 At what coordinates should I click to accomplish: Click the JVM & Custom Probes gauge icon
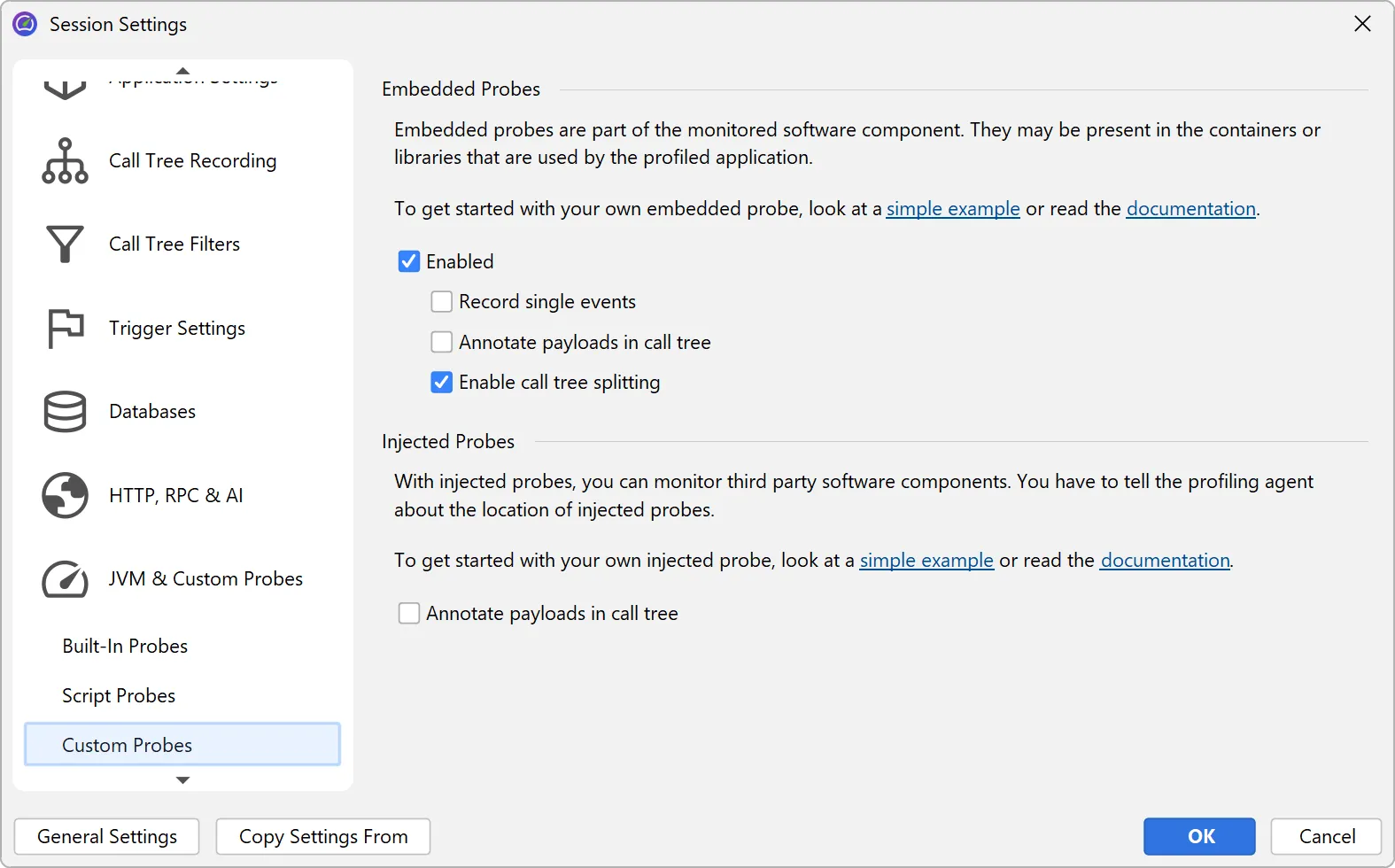(x=65, y=579)
